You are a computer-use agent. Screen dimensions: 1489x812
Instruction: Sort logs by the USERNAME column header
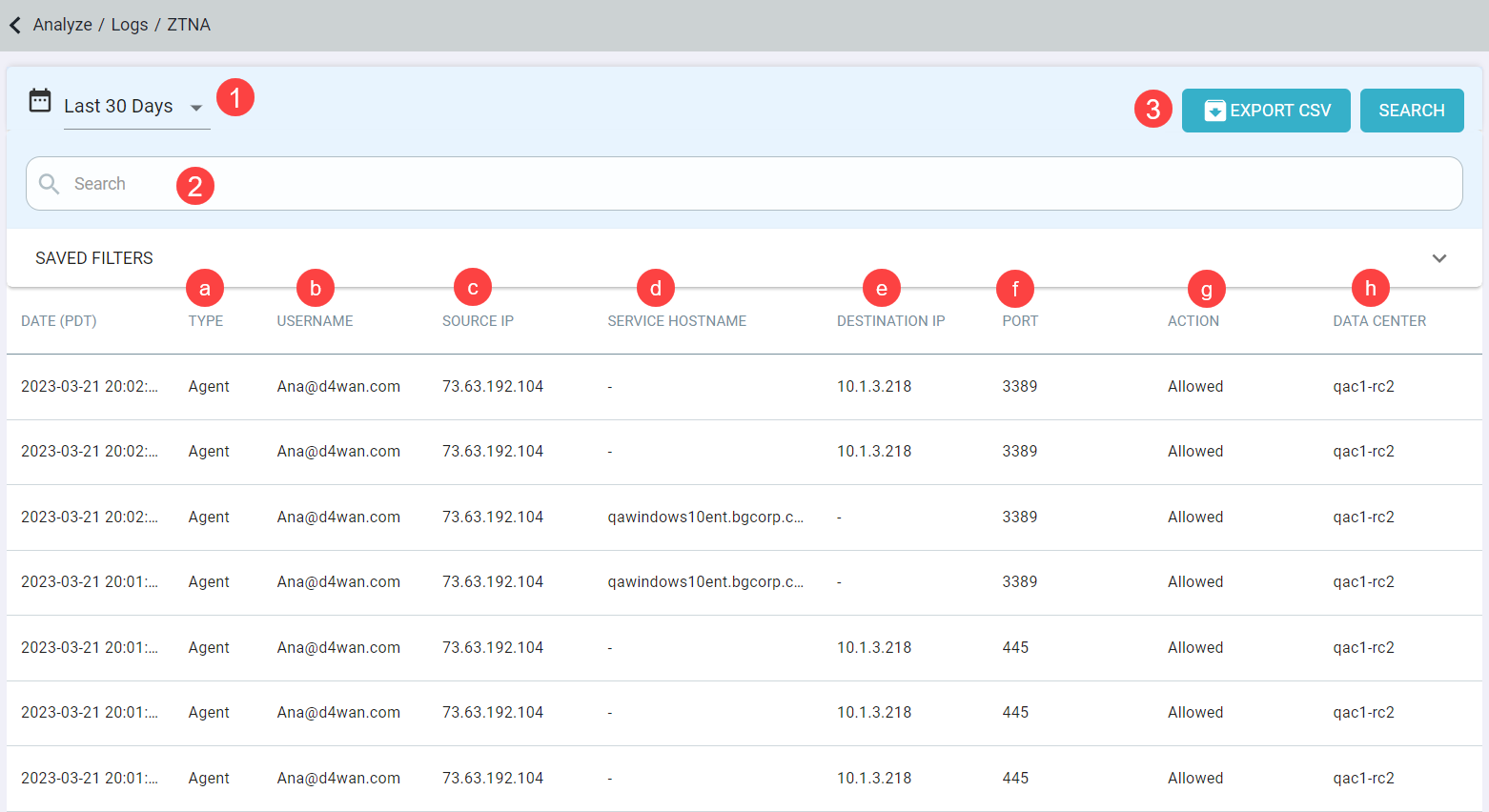(315, 321)
